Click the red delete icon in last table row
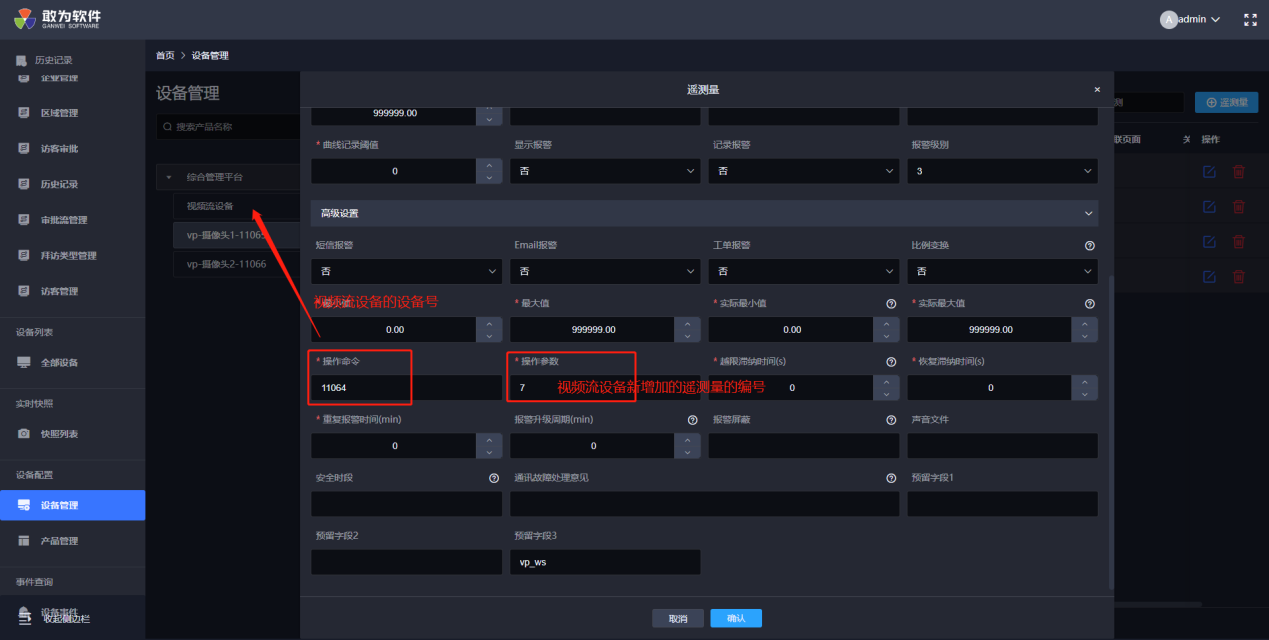Image resolution: width=1269 pixels, height=640 pixels. pos(1239,276)
